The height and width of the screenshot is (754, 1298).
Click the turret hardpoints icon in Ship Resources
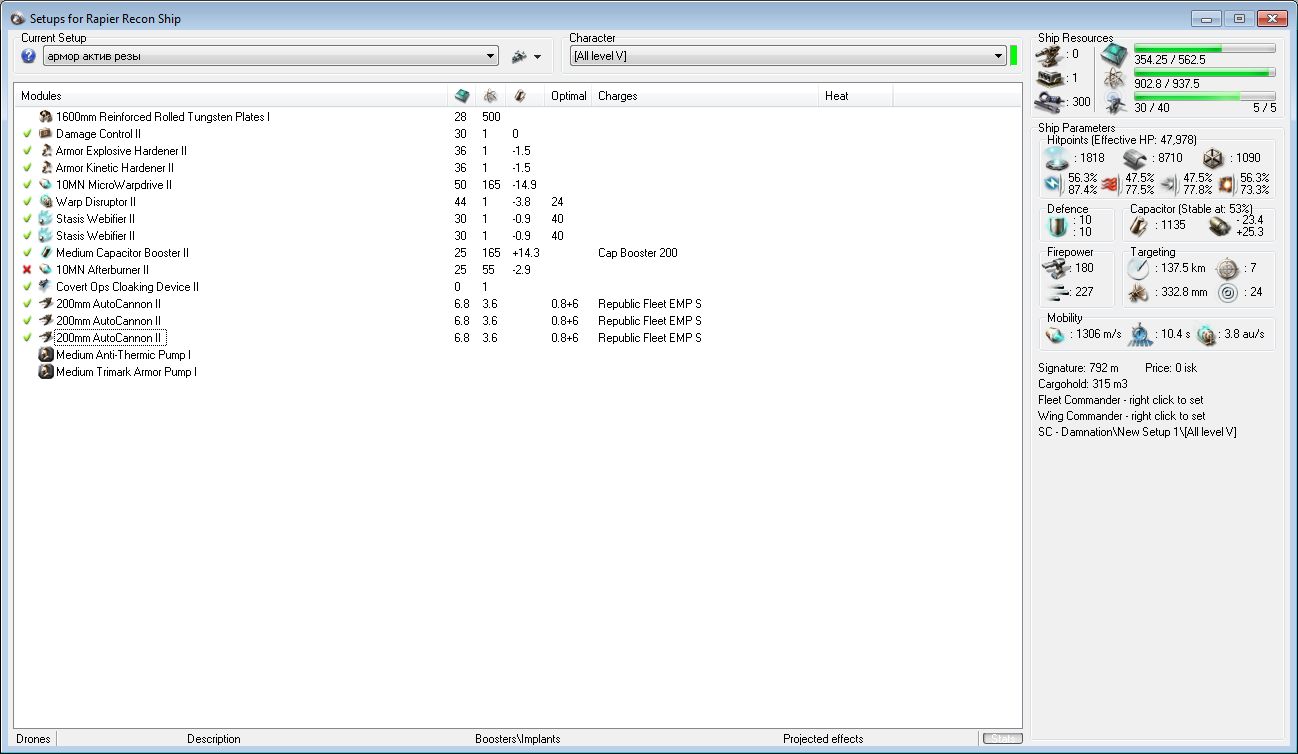[1048, 54]
